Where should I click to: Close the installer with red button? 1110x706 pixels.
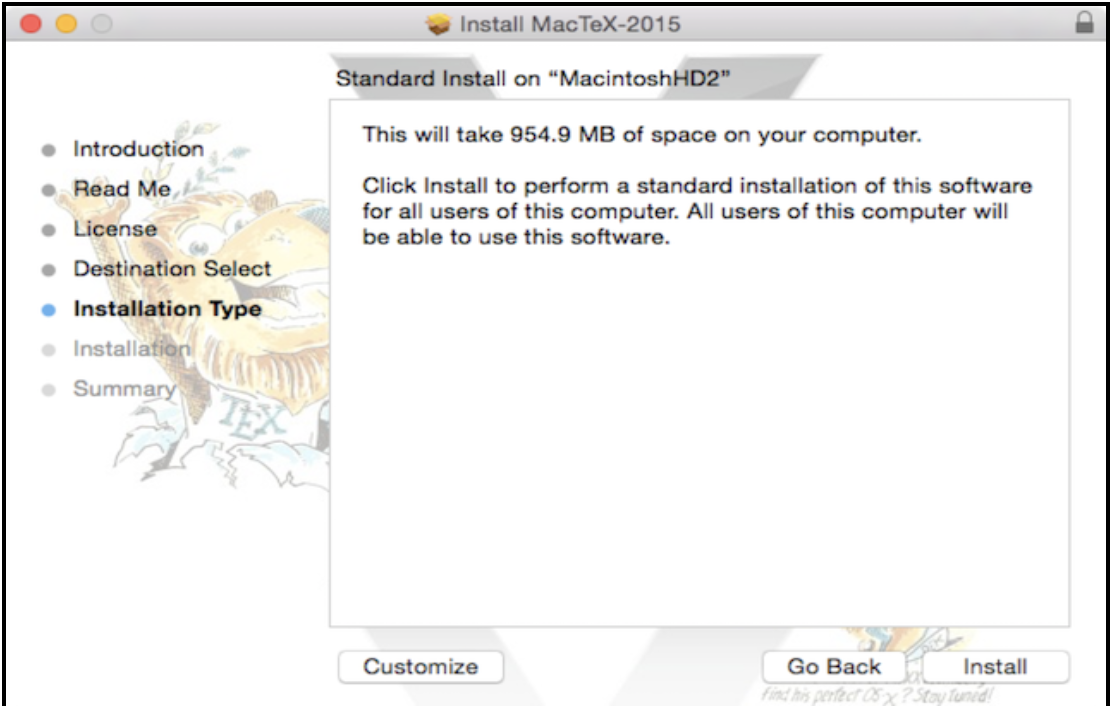(31, 24)
